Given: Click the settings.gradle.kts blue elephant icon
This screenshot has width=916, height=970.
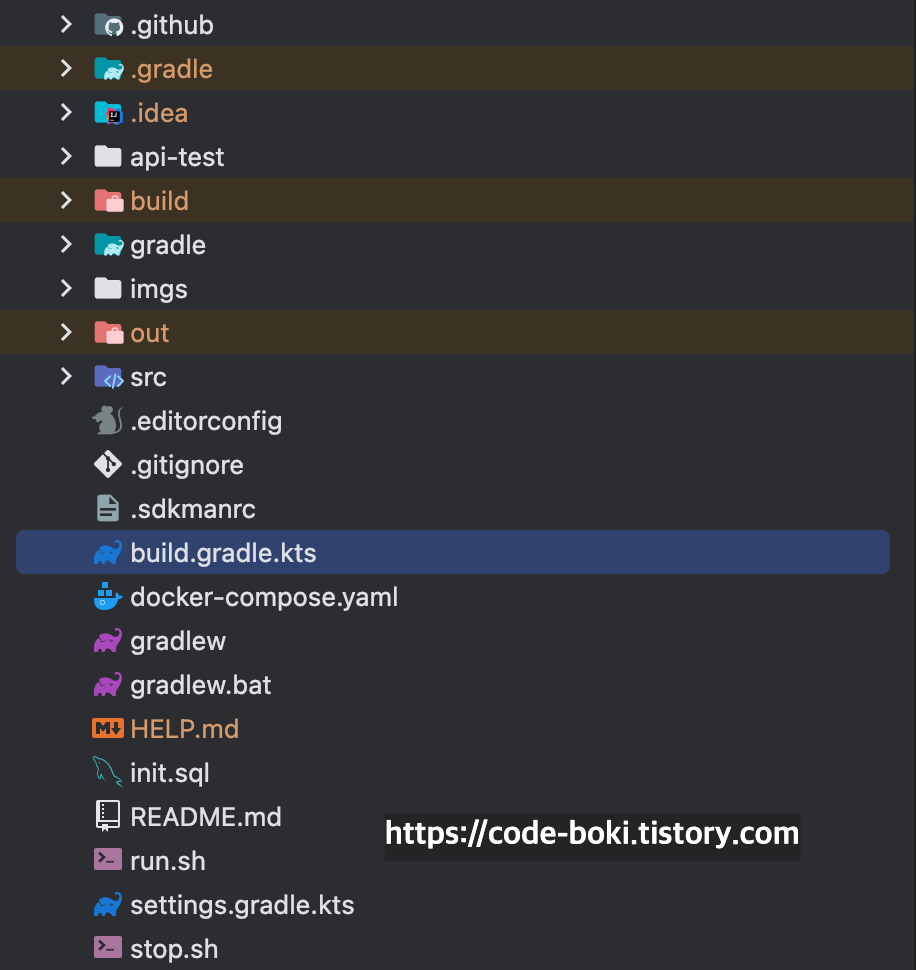Looking at the screenshot, I should point(108,904).
